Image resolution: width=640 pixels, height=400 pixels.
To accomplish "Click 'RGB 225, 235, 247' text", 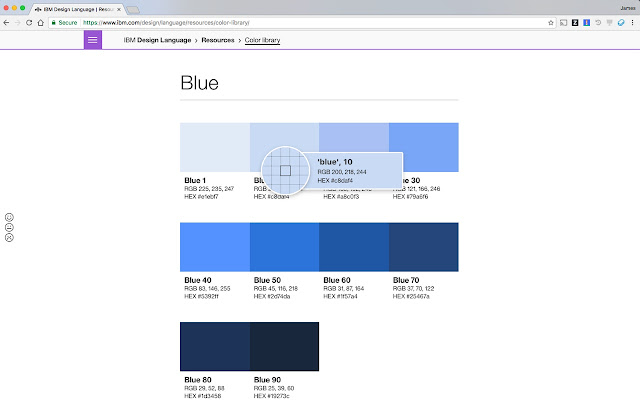I will [x=209, y=189].
